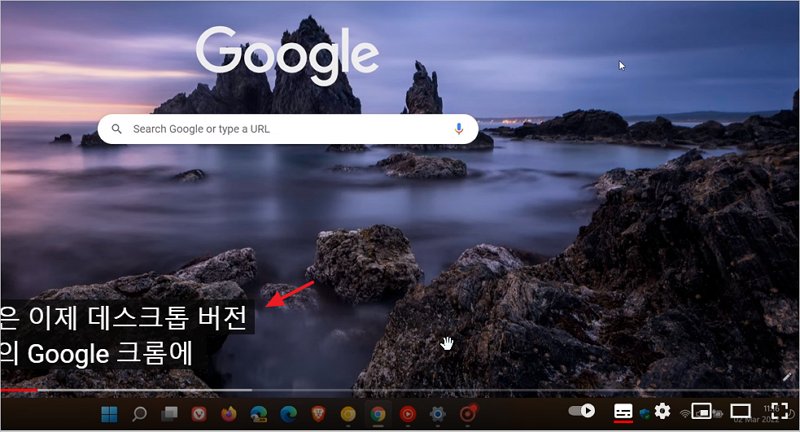This screenshot has height=432, width=800.
Task: Launch Firefox from the taskbar
Action: click(x=228, y=413)
